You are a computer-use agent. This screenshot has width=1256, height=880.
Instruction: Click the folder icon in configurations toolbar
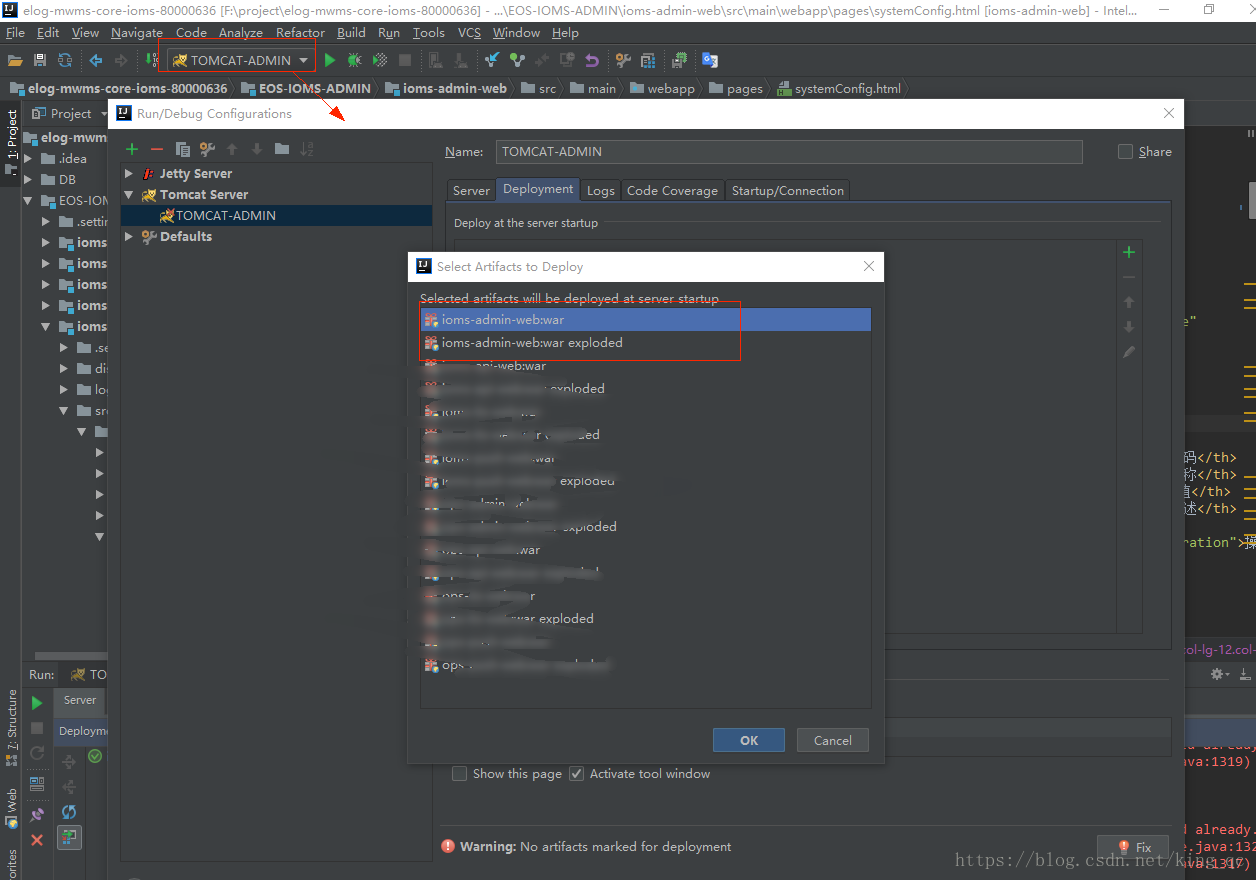tap(282, 149)
